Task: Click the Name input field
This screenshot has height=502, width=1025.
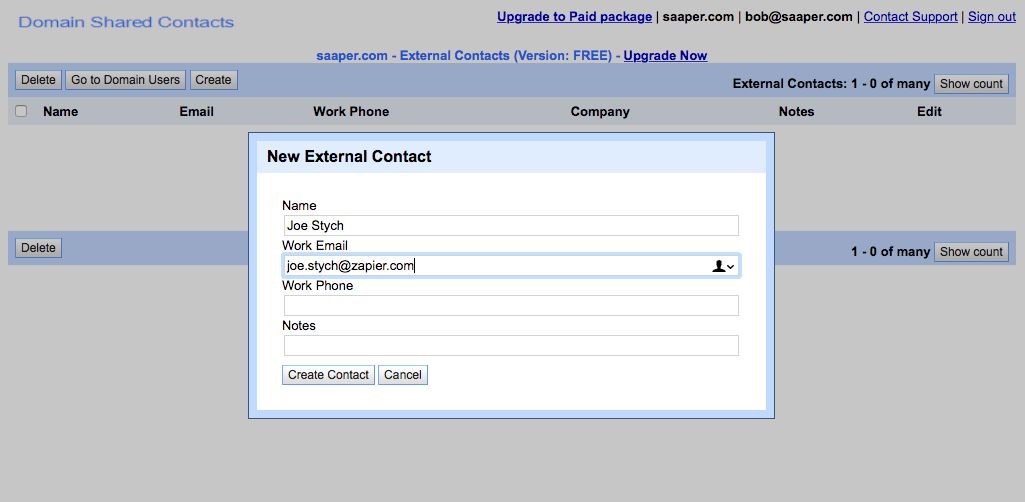Action: (511, 226)
